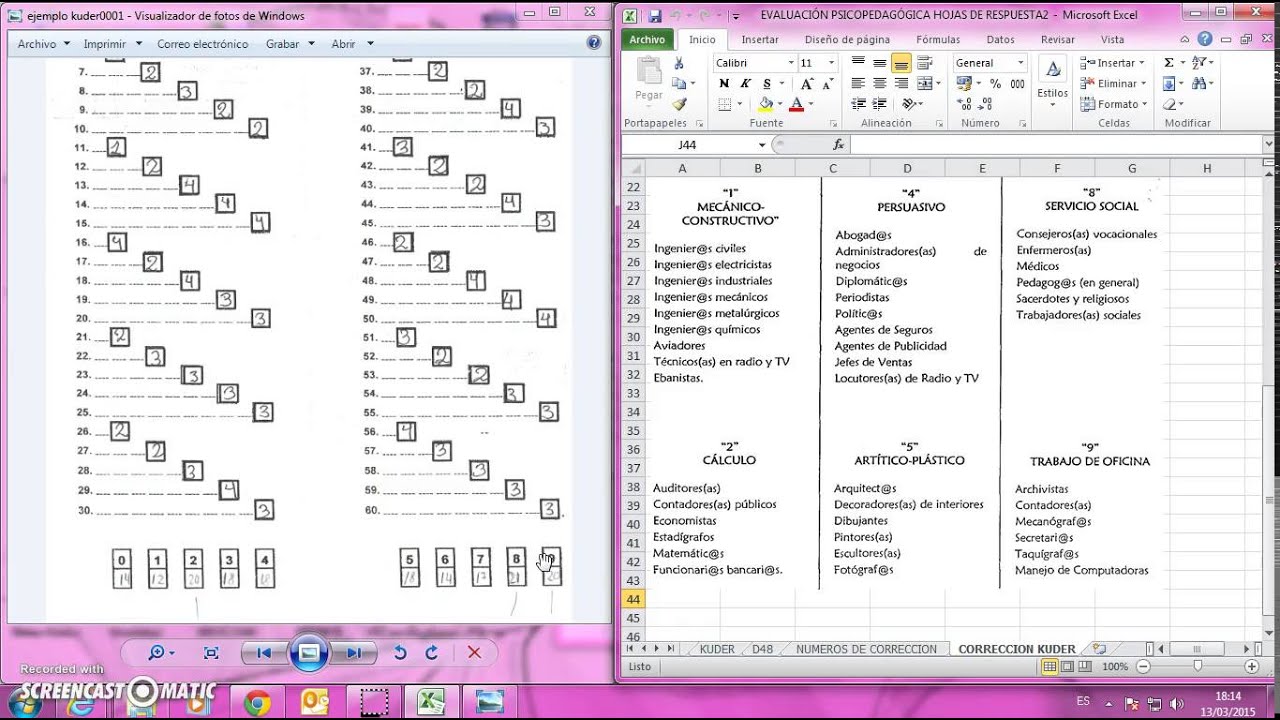This screenshot has width=1280, height=720.
Task: Go to next photo in viewer
Action: tap(353, 653)
